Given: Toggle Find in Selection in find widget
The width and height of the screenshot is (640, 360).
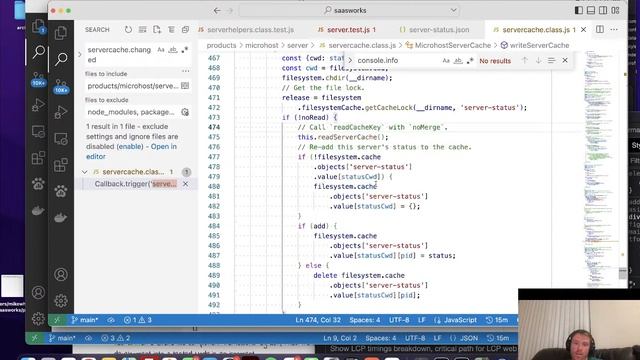Looking at the screenshot, I should 551,60.
